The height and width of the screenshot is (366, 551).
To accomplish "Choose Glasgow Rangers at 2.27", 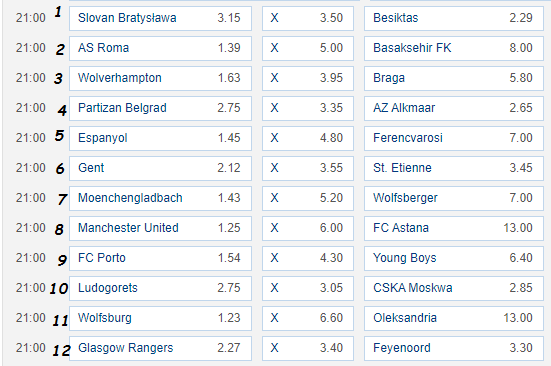I will pos(160,348).
